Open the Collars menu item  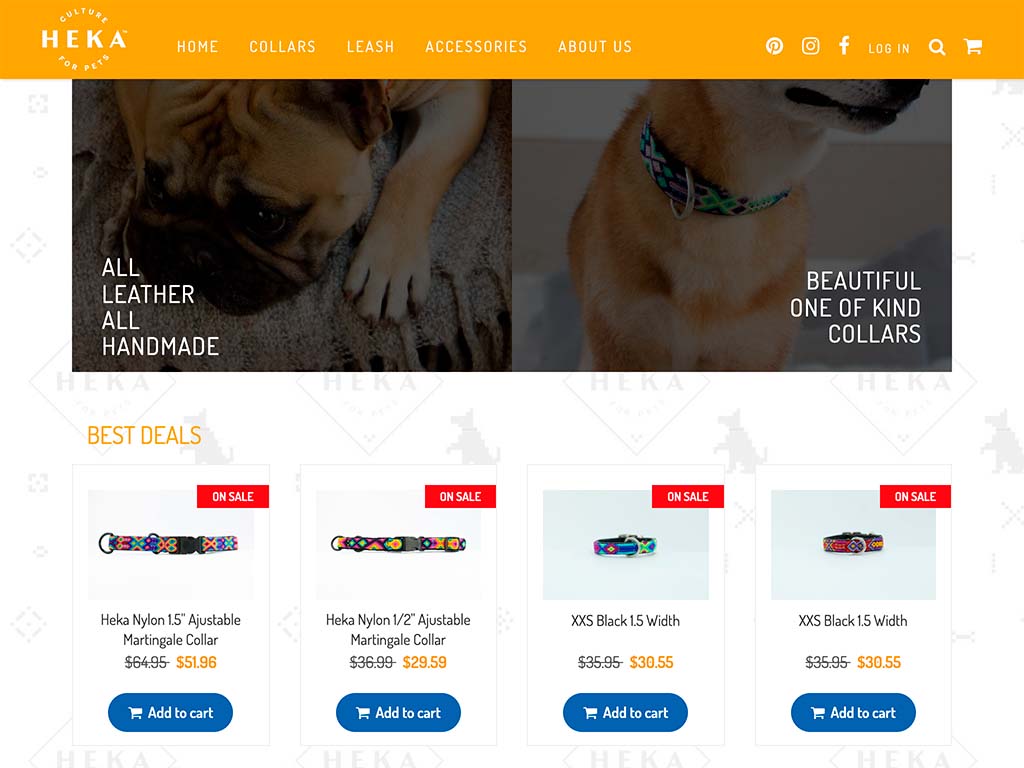tap(282, 47)
